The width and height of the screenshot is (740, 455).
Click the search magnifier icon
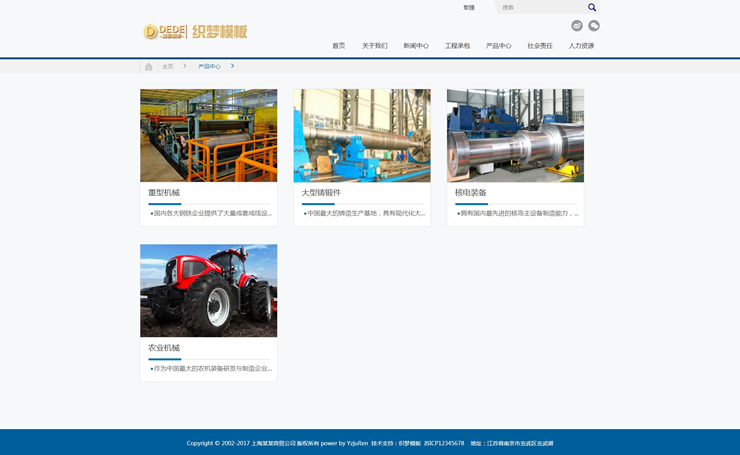pos(592,7)
